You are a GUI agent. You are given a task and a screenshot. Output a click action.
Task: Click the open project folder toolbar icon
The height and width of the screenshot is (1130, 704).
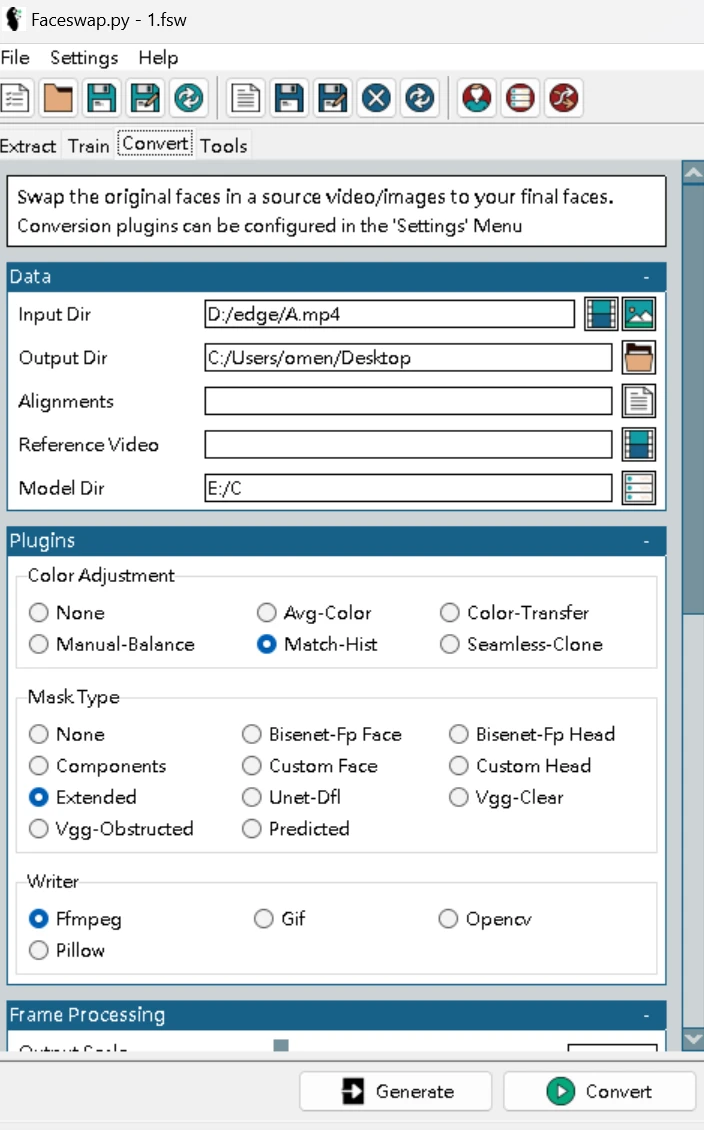58,97
